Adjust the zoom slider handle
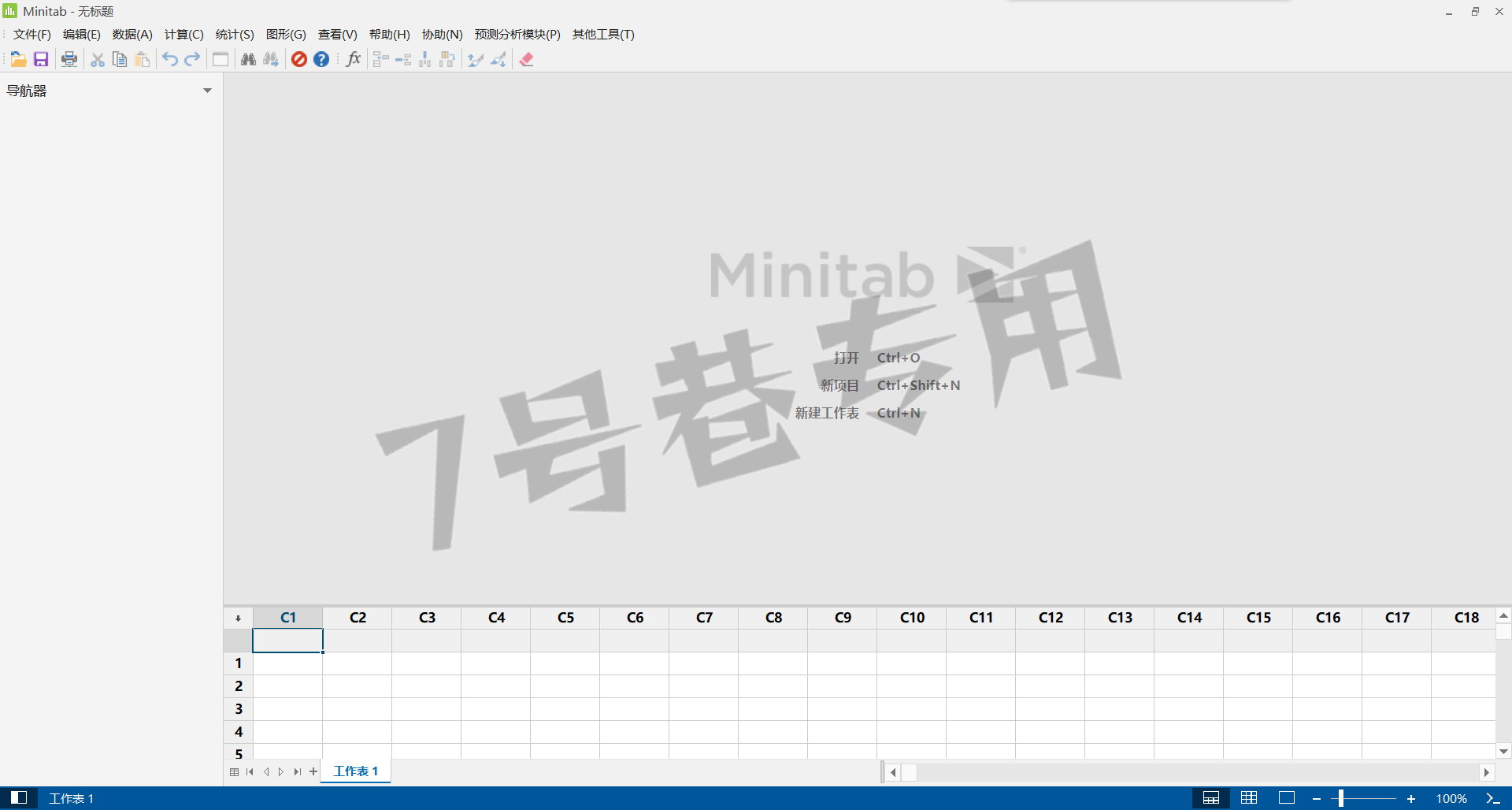Image resolution: width=1512 pixels, height=810 pixels. [1340, 798]
